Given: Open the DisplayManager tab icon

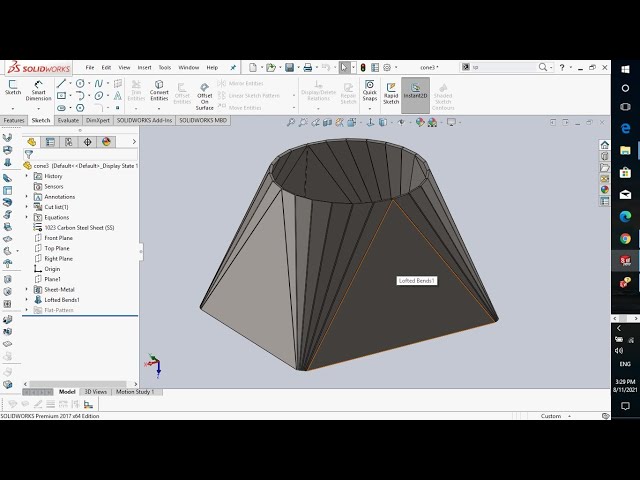Looking at the screenshot, I should pos(106,142).
